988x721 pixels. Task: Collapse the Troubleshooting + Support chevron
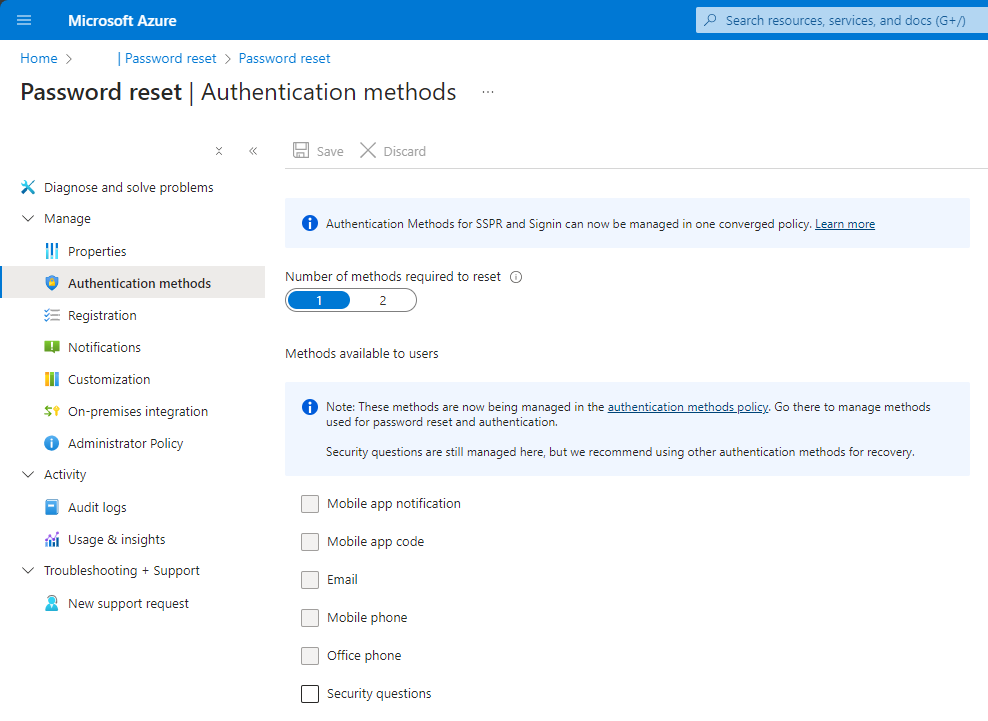[x=28, y=570]
